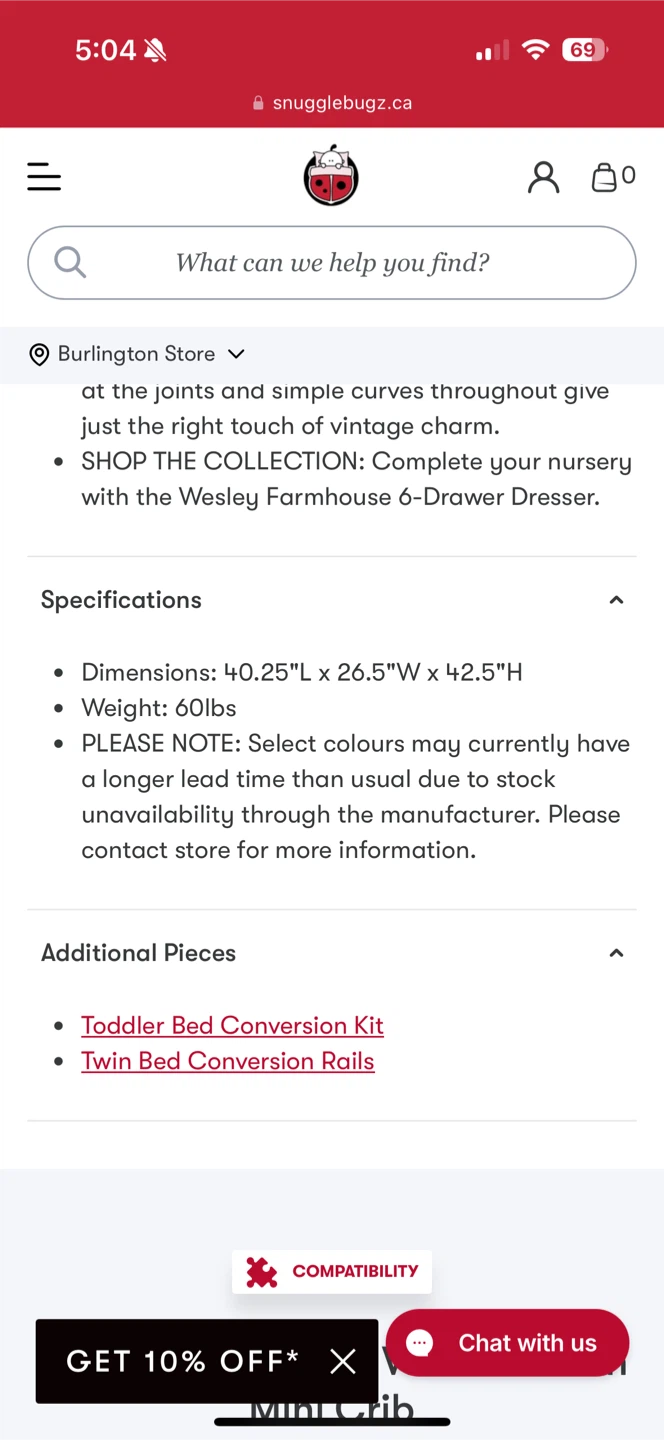664x1440 pixels.
Task: Dismiss the Get 10% Off banner
Action: tap(343, 1361)
